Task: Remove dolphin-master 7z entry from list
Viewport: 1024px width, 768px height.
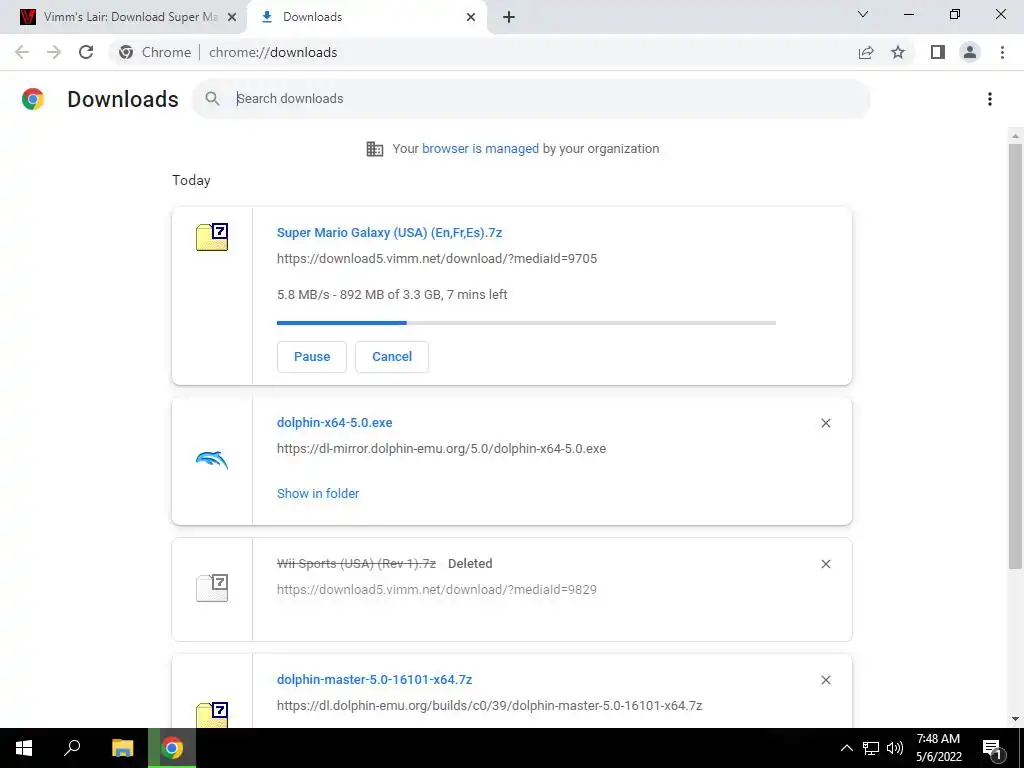Action: (x=825, y=680)
